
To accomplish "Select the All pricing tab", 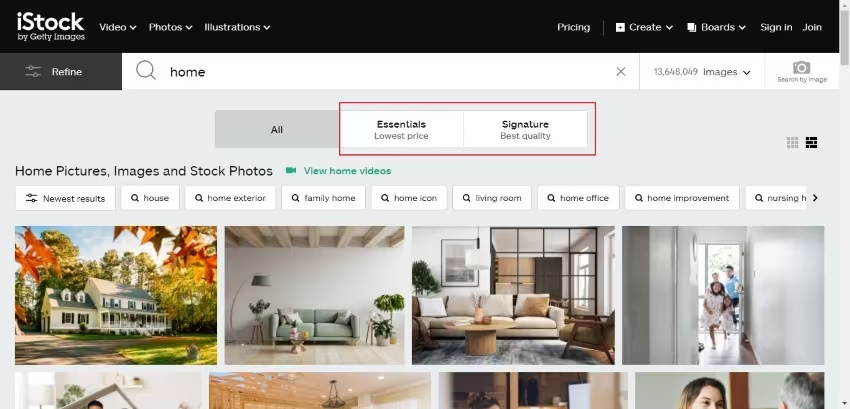I will point(277,129).
